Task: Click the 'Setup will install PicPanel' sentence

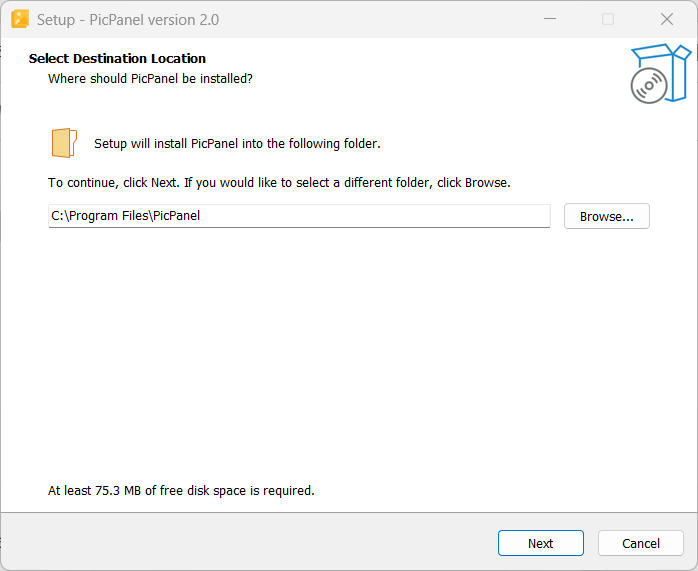Action: pos(237,144)
